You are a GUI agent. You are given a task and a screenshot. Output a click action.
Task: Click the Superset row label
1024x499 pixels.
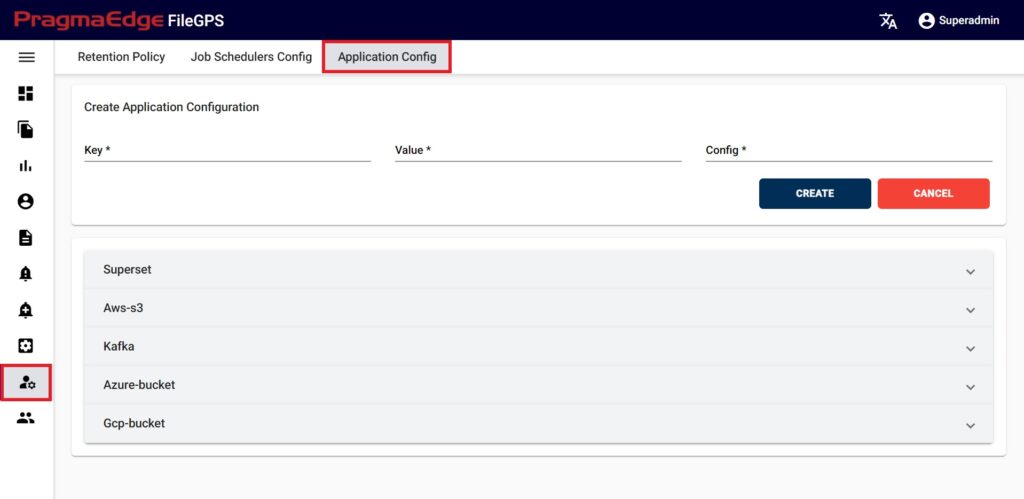click(127, 269)
